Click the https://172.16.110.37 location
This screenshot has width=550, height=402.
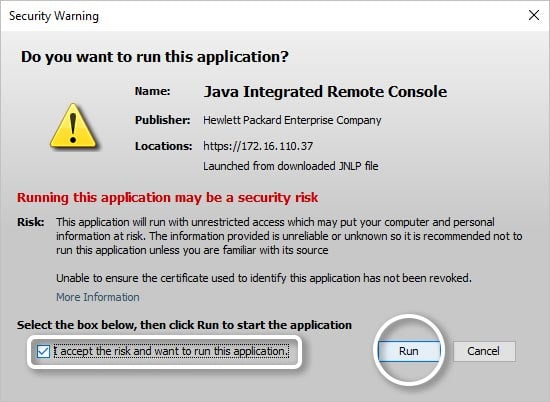pos(258,146)
